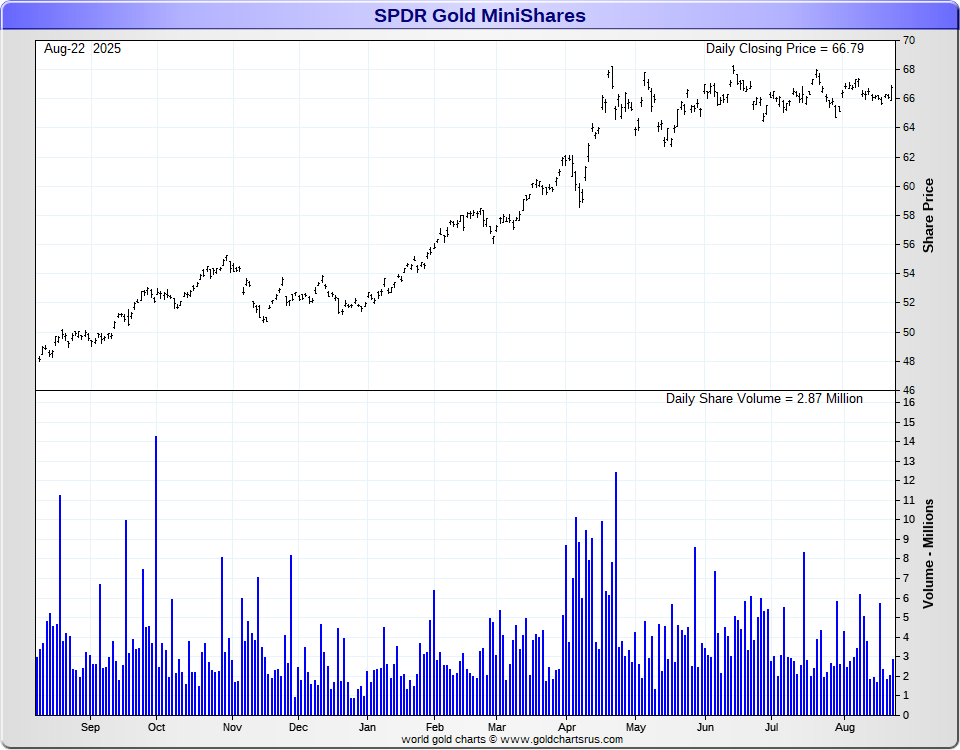The height and width of the screenshot is (750, 960).
Task: Select the Apr label on the time axis
Action: [x=567, y=727]
